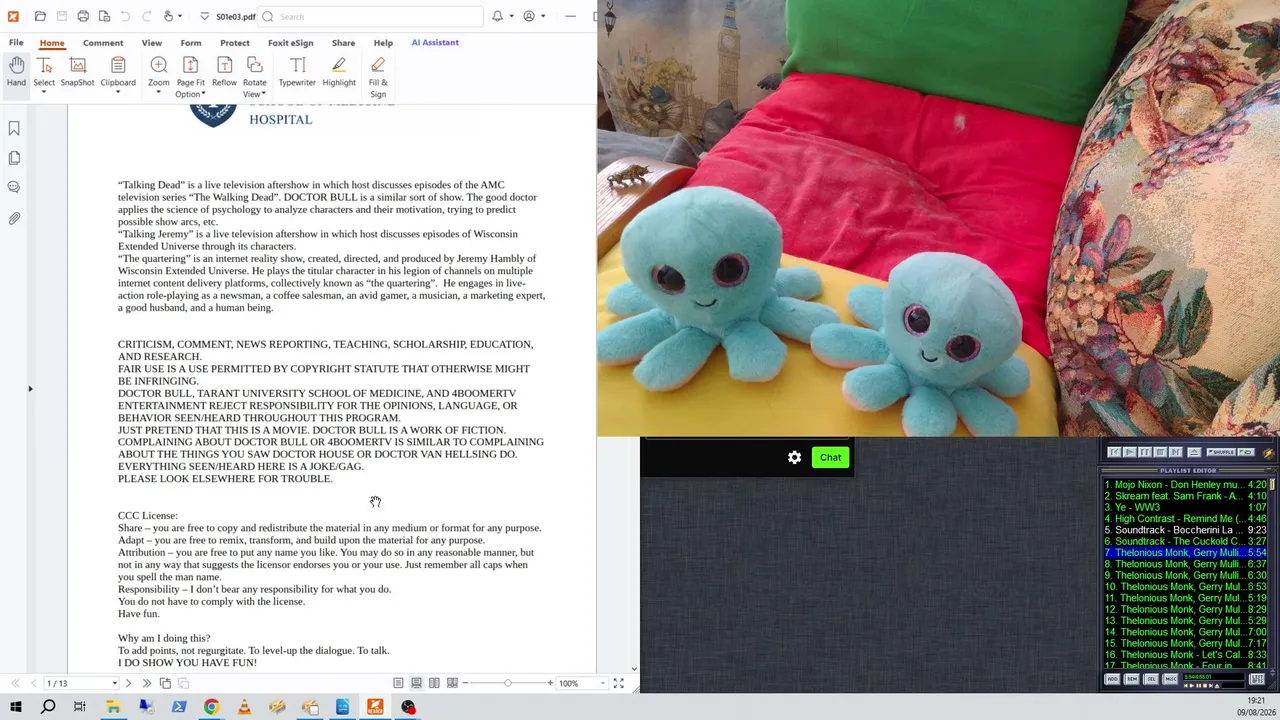Click the zoom in plus button
Image resolution: width=1280 pixels, height=720 pixels.
(550, 683)
